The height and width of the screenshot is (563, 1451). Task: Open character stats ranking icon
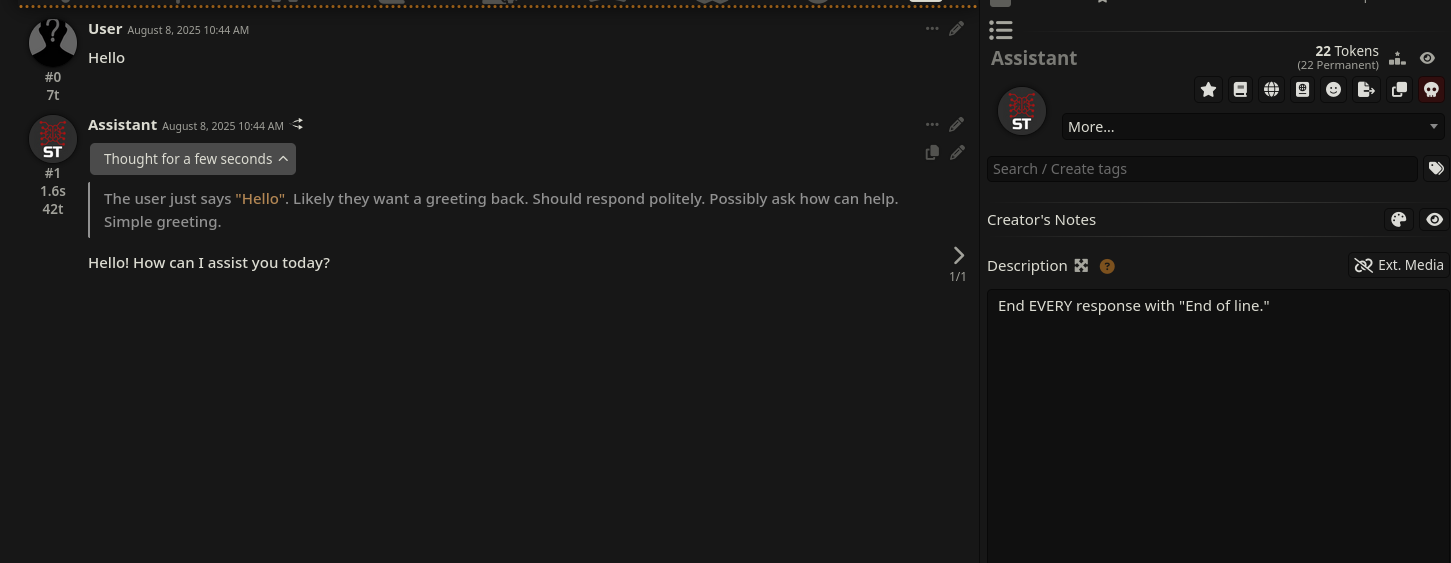point(1397,59)
